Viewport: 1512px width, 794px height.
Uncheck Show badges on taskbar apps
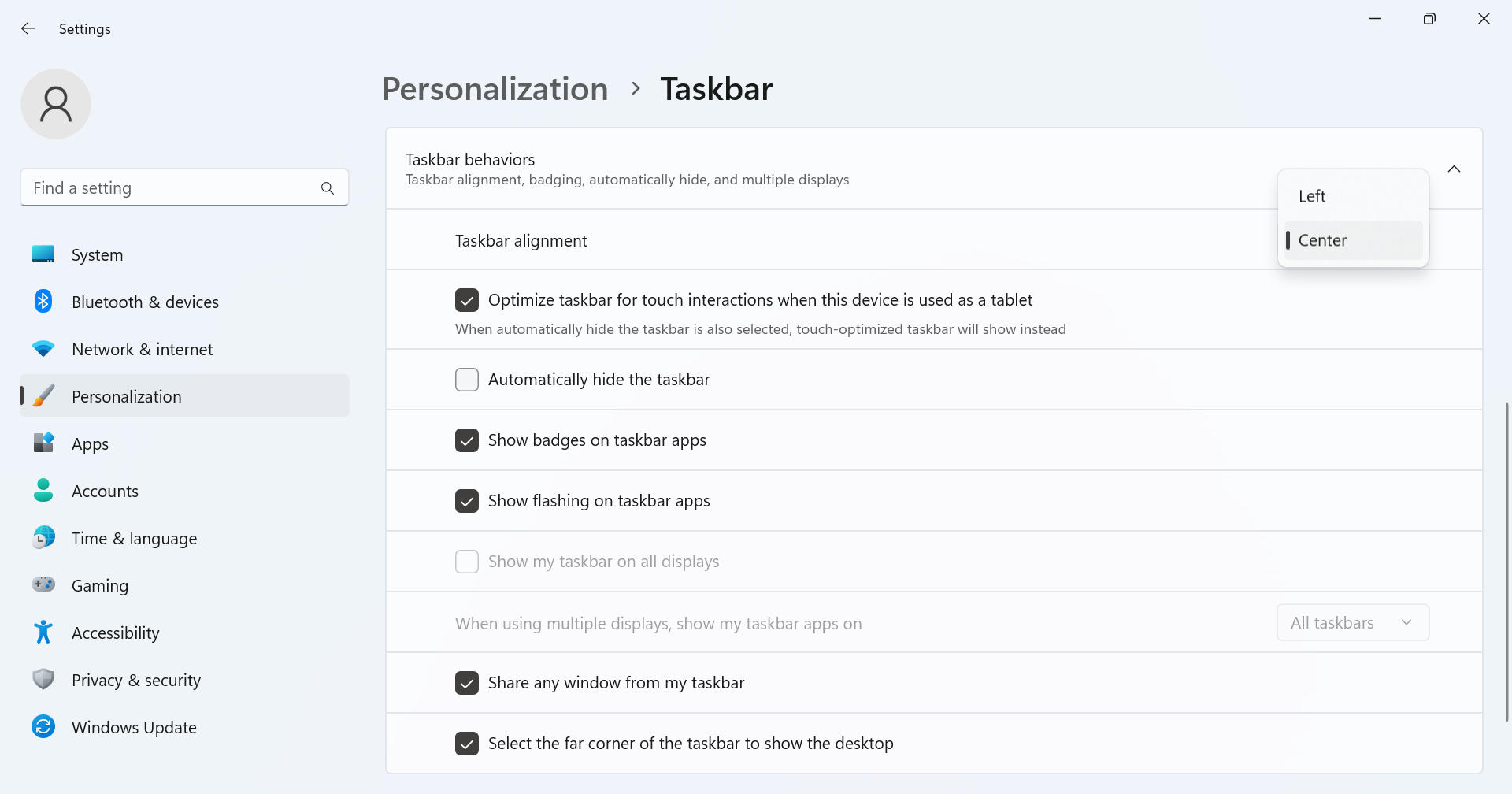coord(467,440)
